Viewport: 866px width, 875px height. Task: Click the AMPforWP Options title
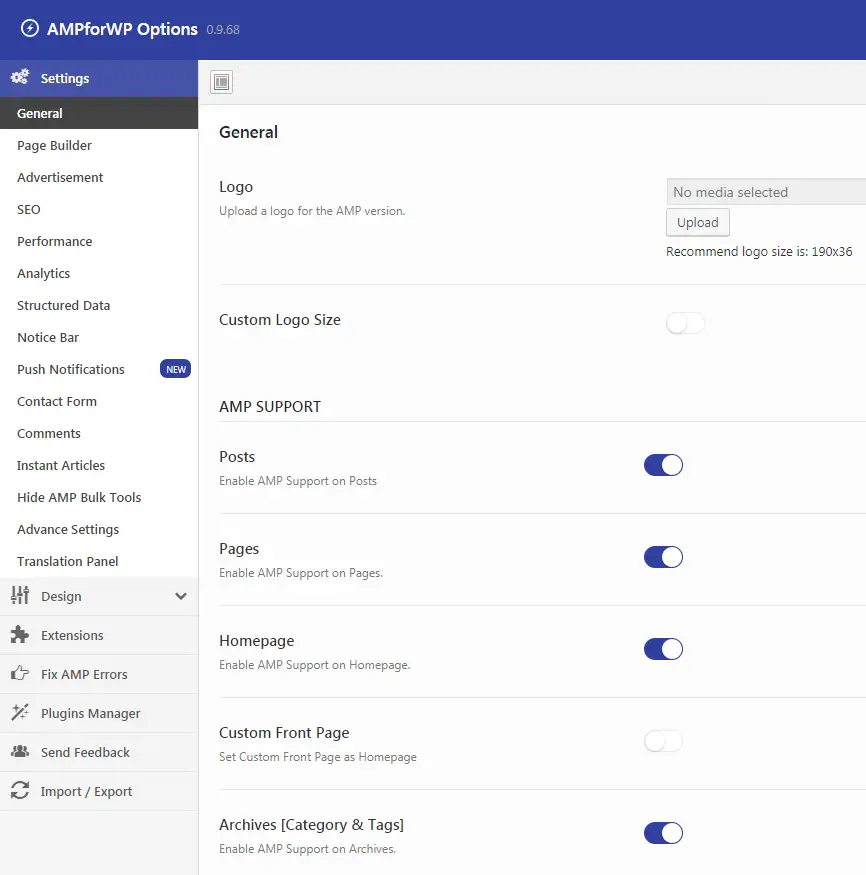point(122,29)
